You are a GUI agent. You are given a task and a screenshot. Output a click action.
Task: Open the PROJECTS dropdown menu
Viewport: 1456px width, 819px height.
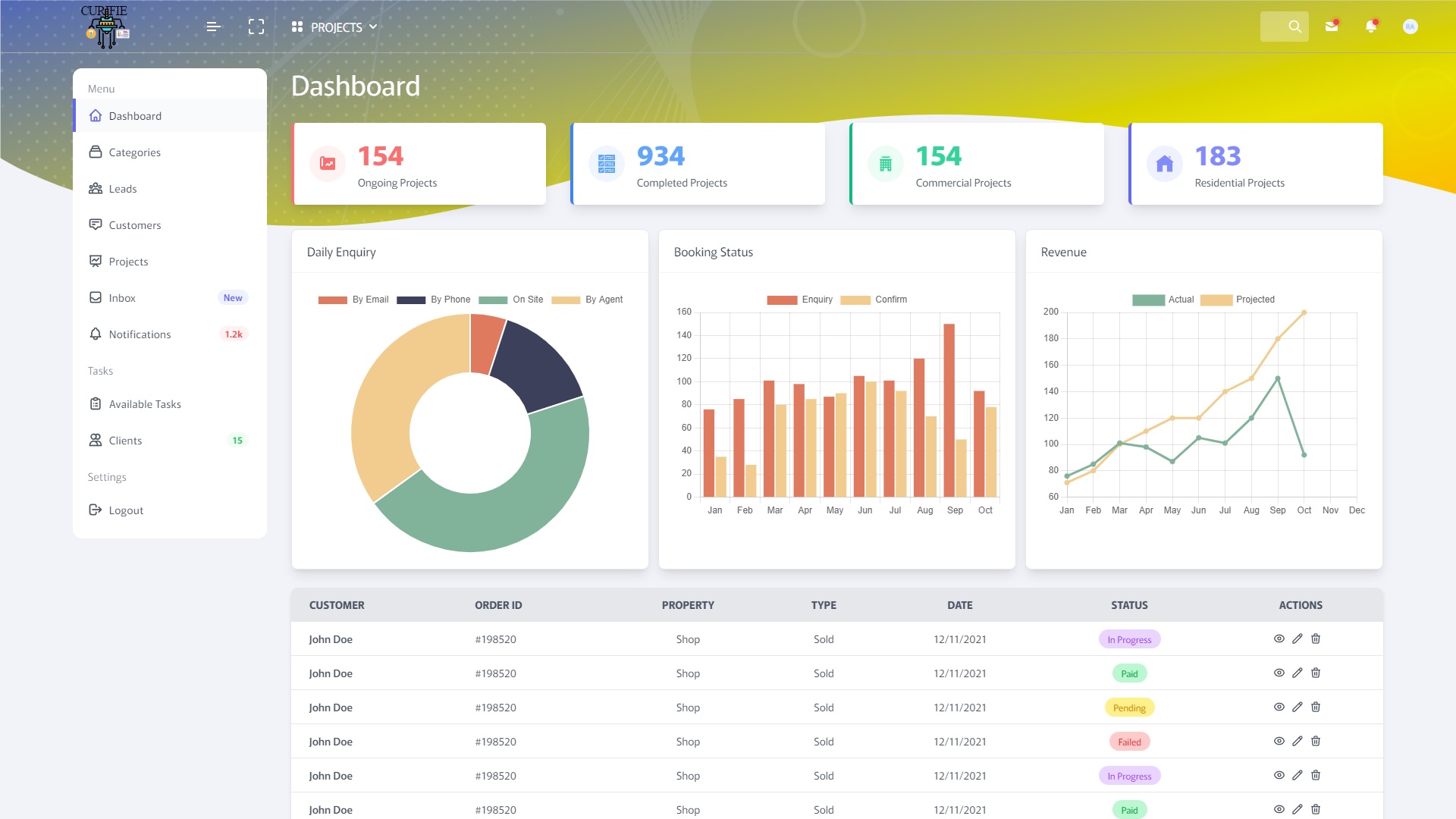334,27
